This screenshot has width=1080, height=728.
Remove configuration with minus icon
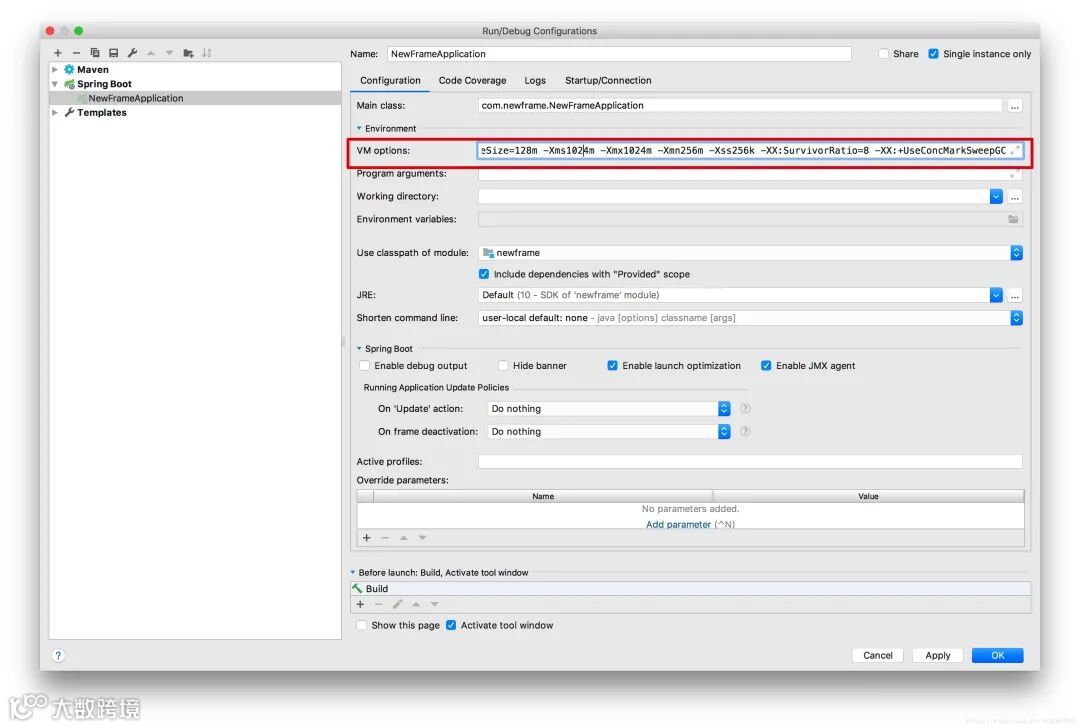[x=76, y=53]
